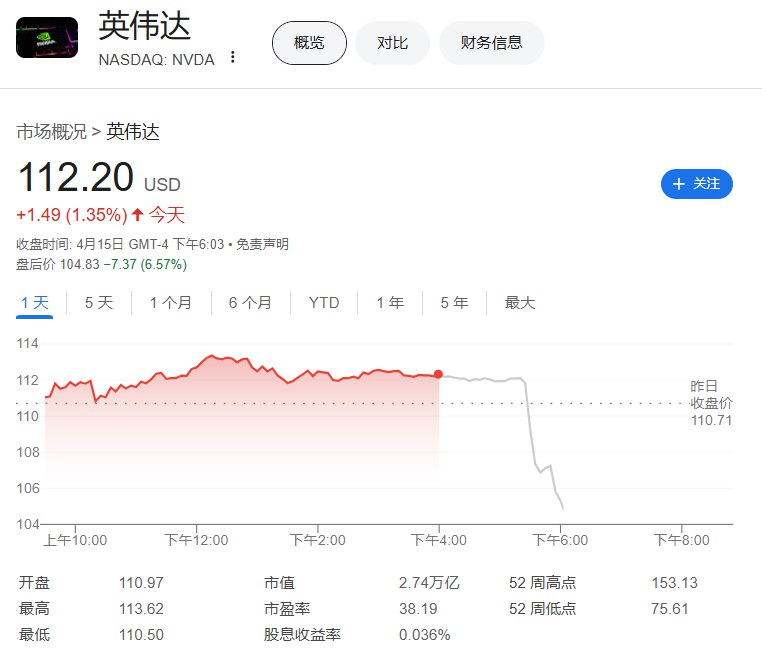762x660 pixels.
Task: Select the 5 年 time range tab
Action: click(454, 303)
